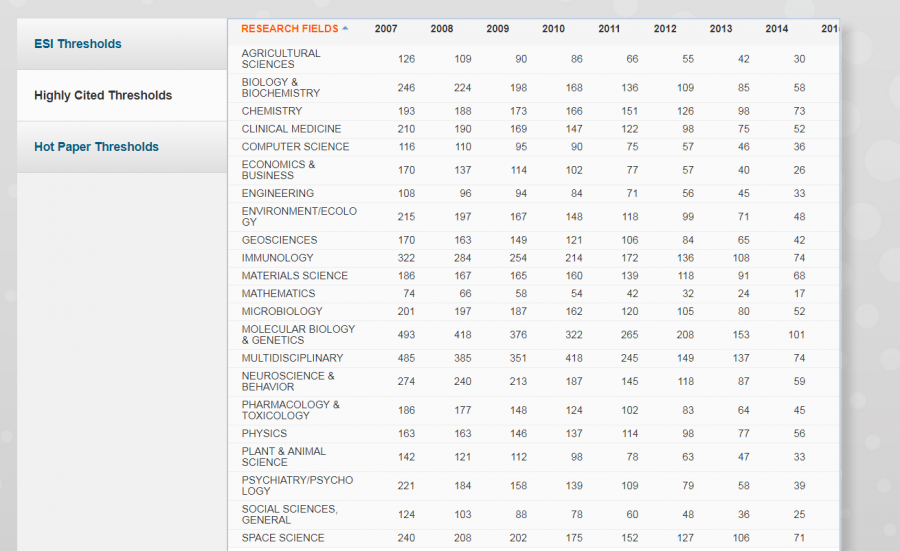Click the 2011 value 145 for Neuroscience & Behavior
The height and width of the screenshot is (551, 900).
[x=630, y=382]
